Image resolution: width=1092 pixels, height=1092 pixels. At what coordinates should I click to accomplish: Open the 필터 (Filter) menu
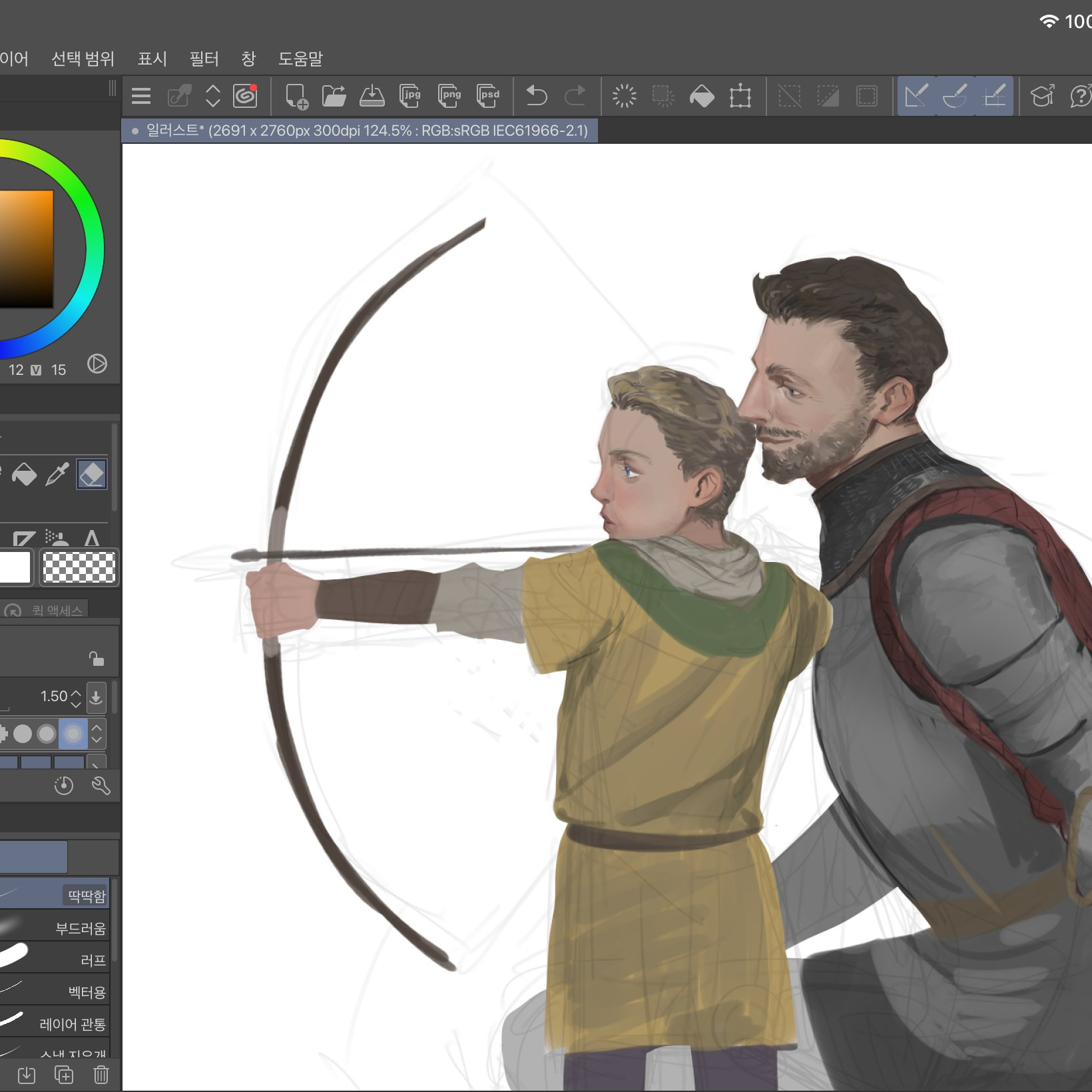click(x=204, y=59)
